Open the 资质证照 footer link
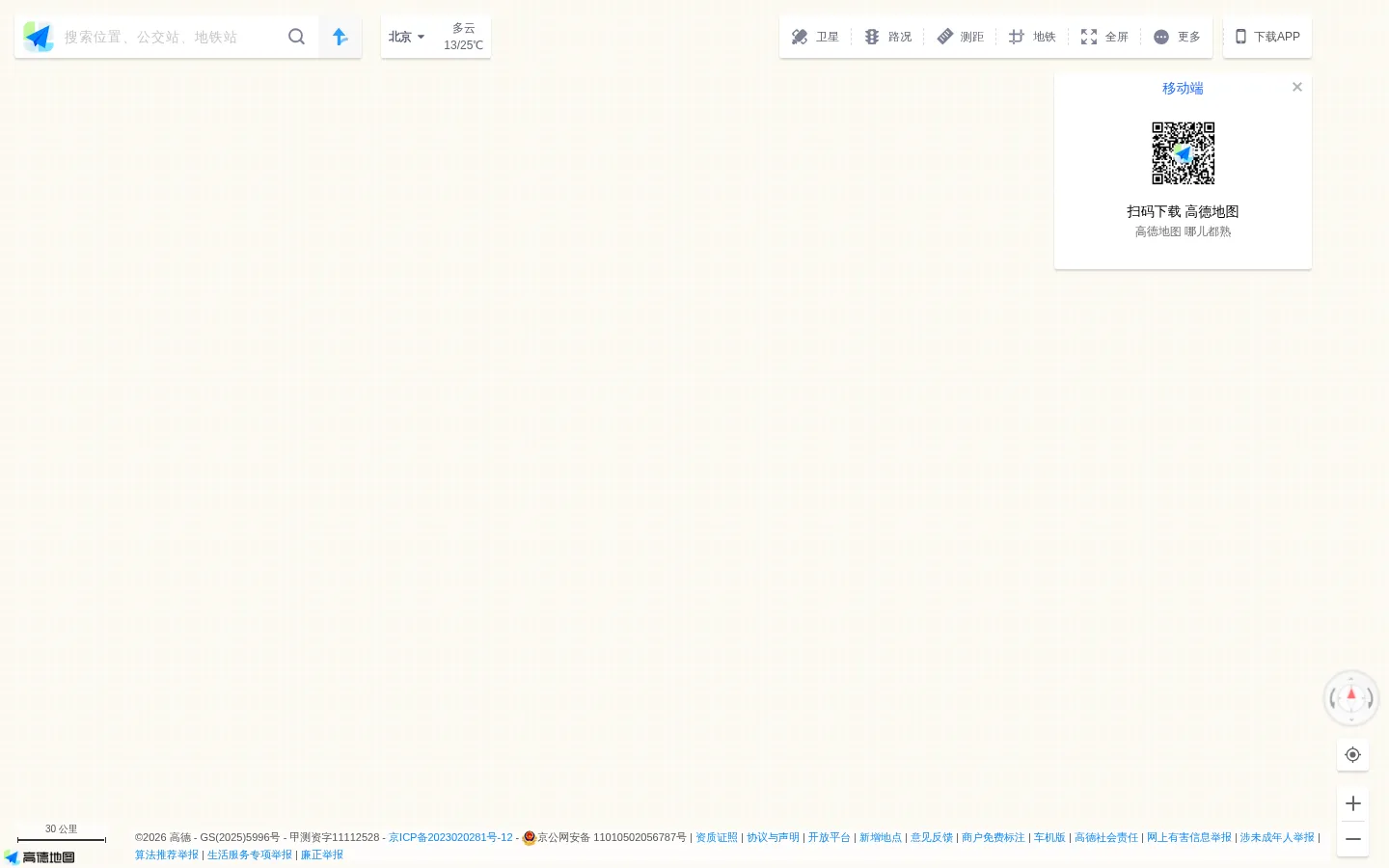This screenshot has height=868, width=1389. point(717,837)
